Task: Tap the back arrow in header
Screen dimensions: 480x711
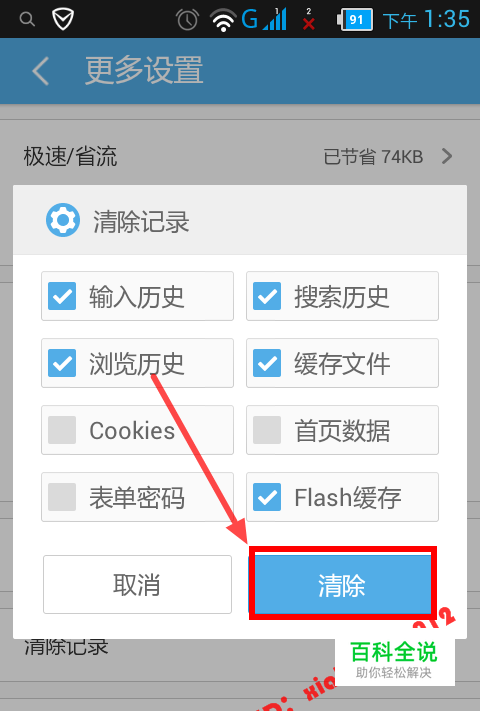Action: coord(41,71)
